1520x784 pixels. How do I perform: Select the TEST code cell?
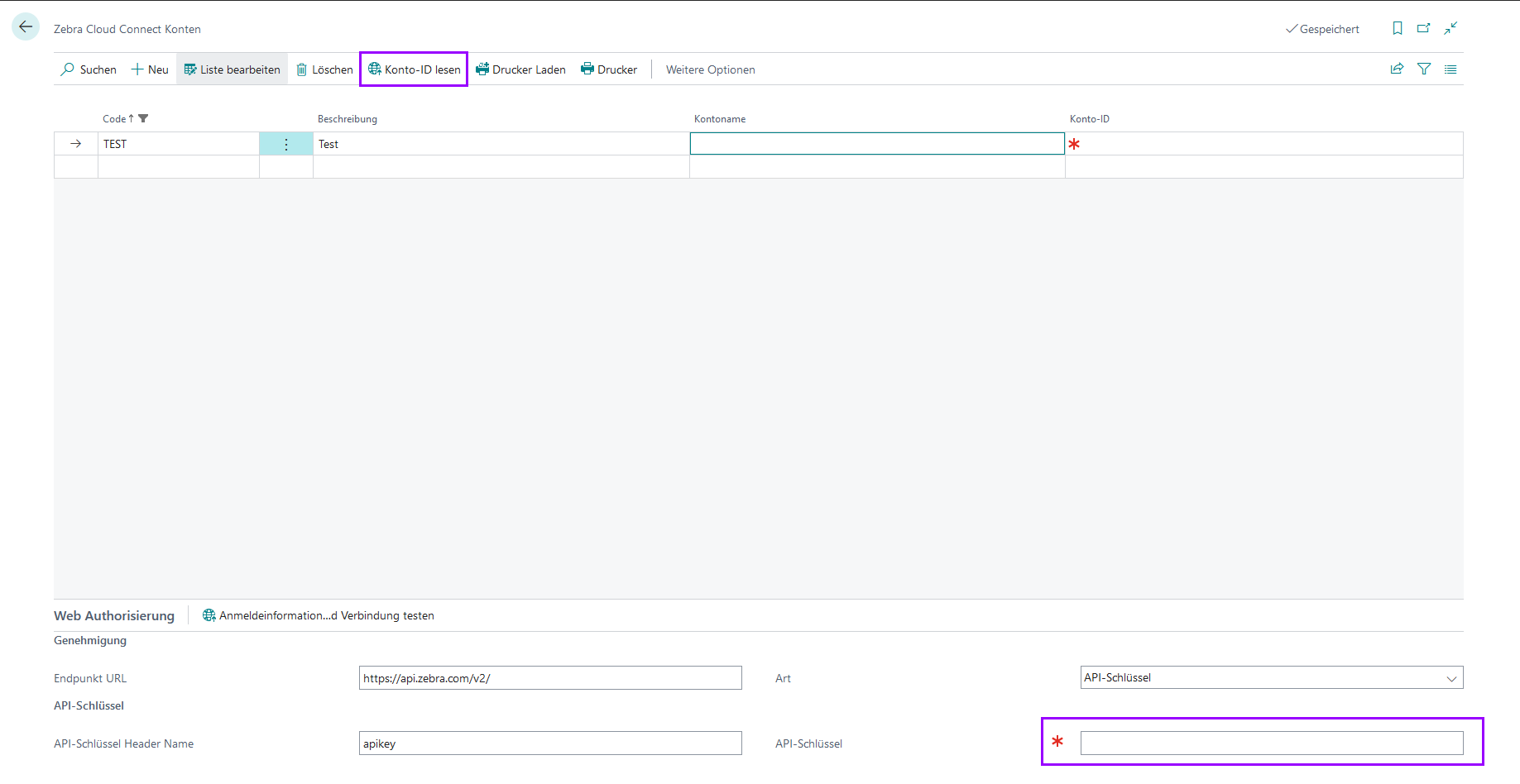(x=179, y=144)
